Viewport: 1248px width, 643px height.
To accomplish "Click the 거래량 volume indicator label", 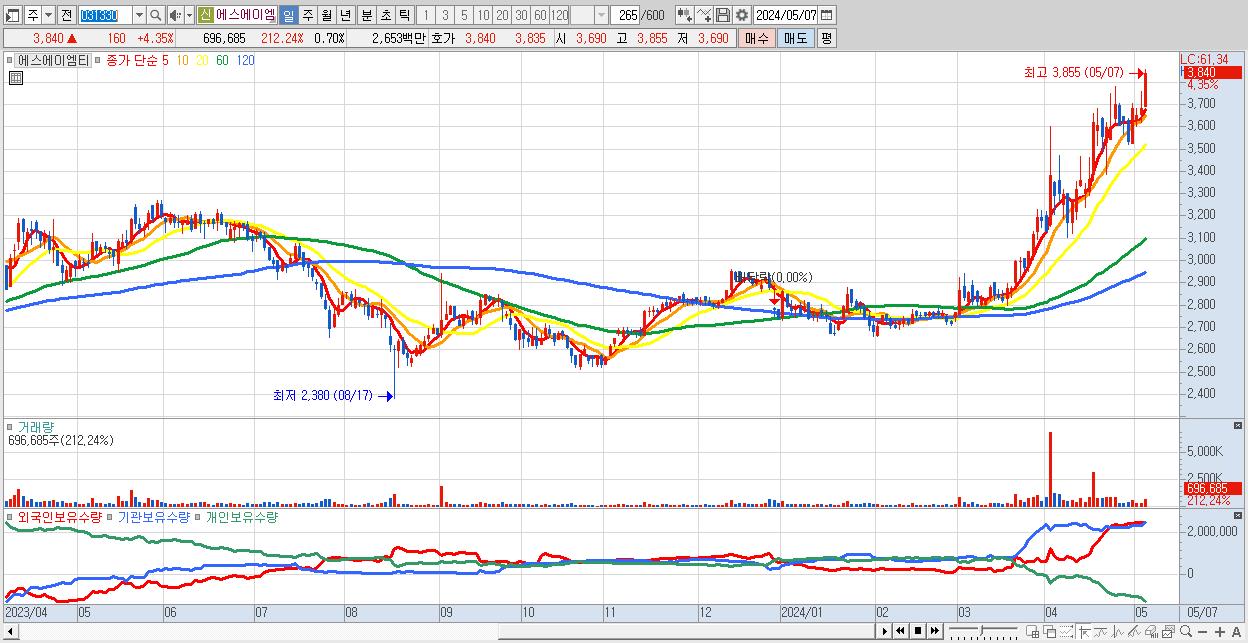I will coord(36,427).
